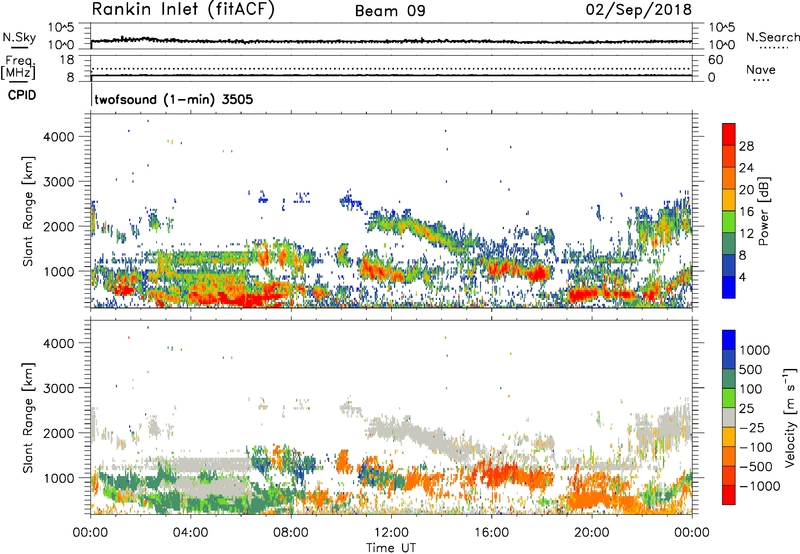800x554 pixels.
Task: Select the 'N.Sky' legend label
Action: 19,37
